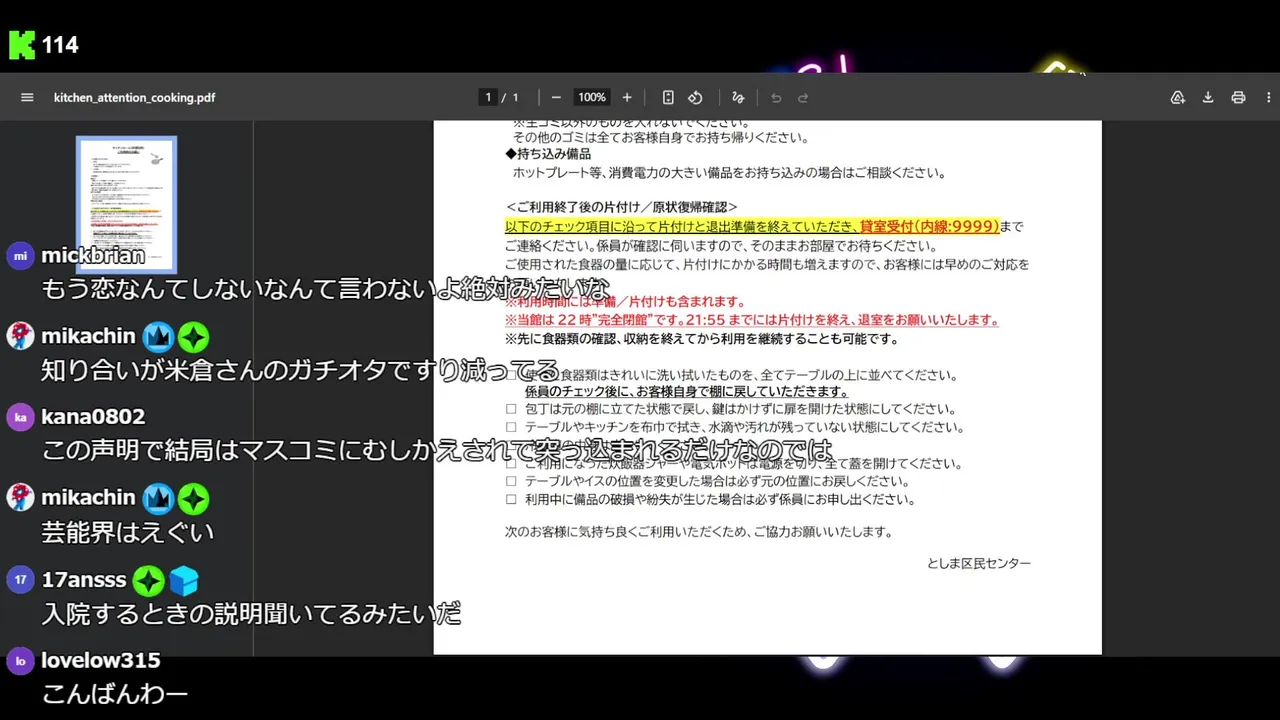Print the PDF document

(1238, 97)
